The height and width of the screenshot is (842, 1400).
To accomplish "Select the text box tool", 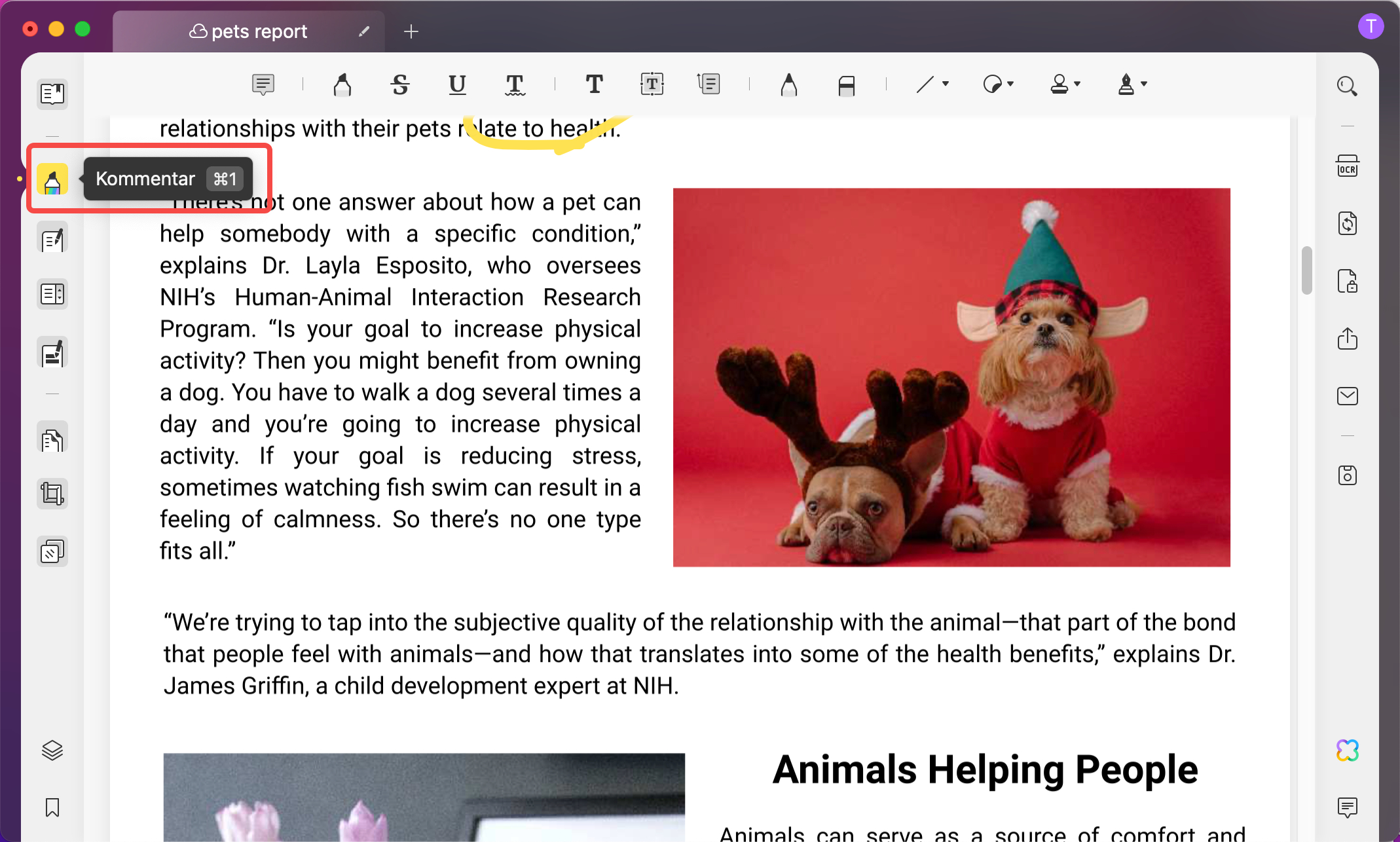I will click(x=652, y=84).
